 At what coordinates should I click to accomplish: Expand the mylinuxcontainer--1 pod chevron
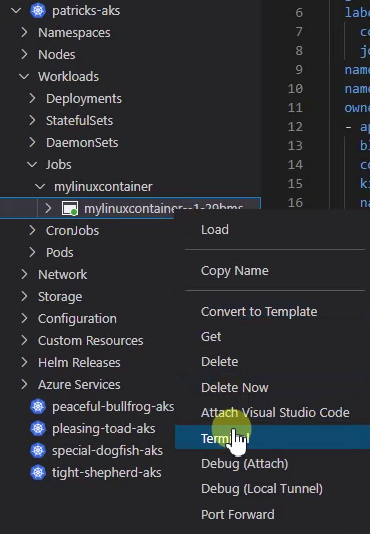coord(48,208)
